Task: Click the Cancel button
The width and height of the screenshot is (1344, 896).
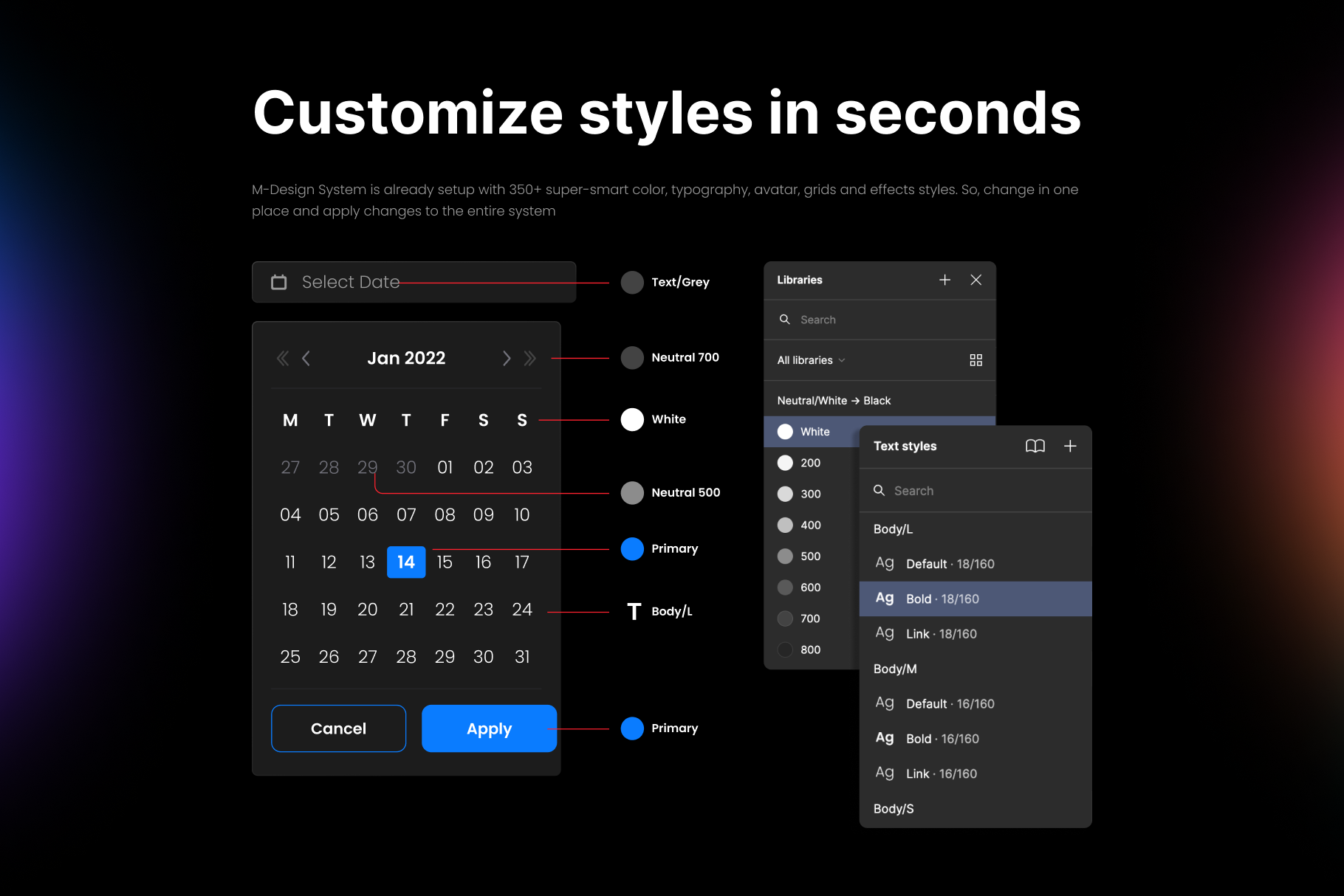Action: [x=338, y=728]
